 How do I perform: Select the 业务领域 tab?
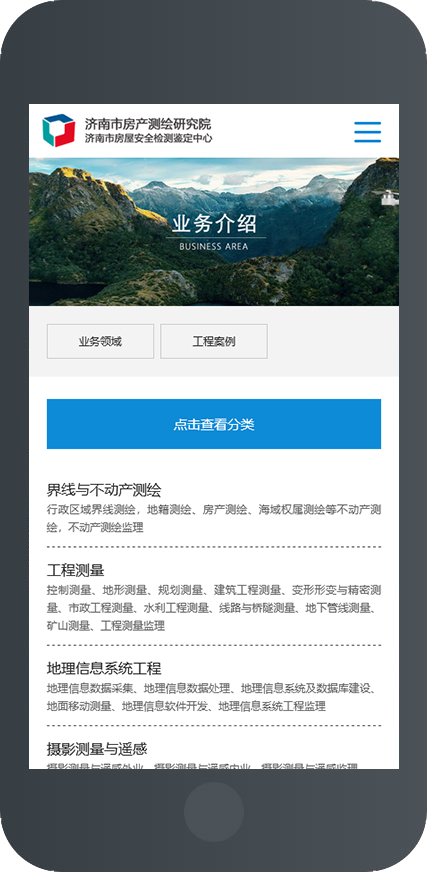point(100,341)
